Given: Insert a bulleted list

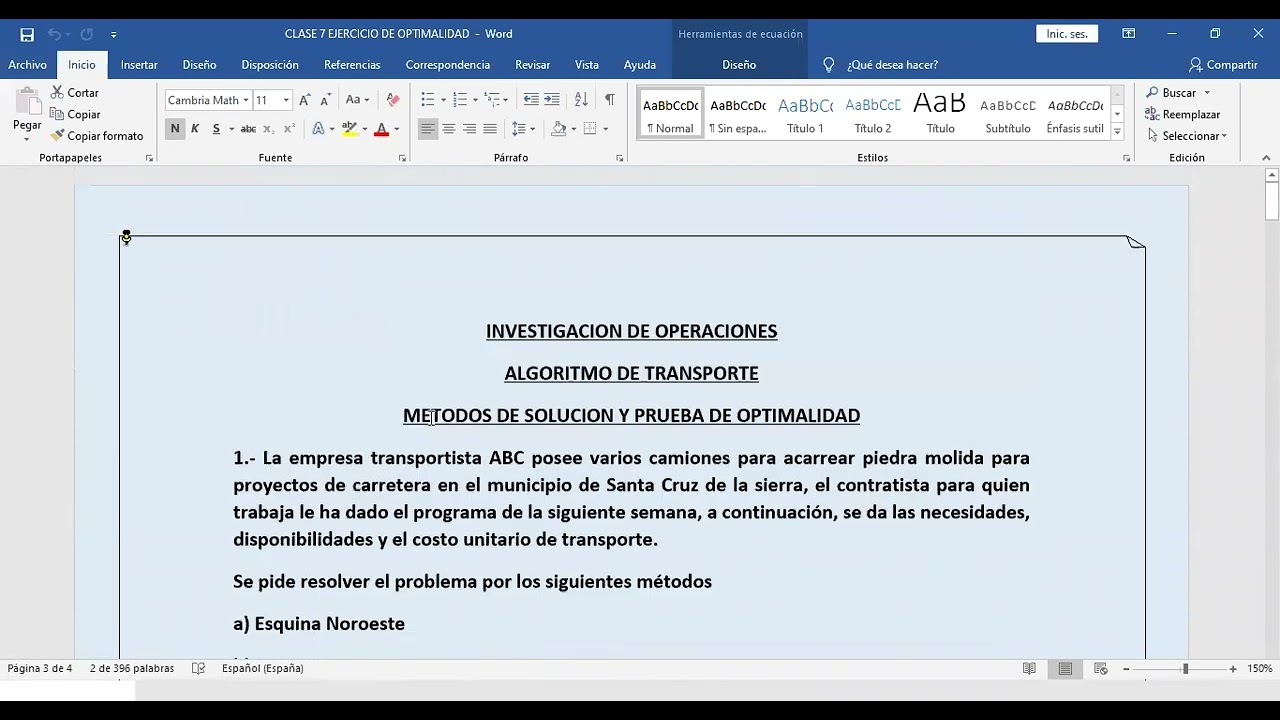Looking at the screenshot, I should coord(427,100).
